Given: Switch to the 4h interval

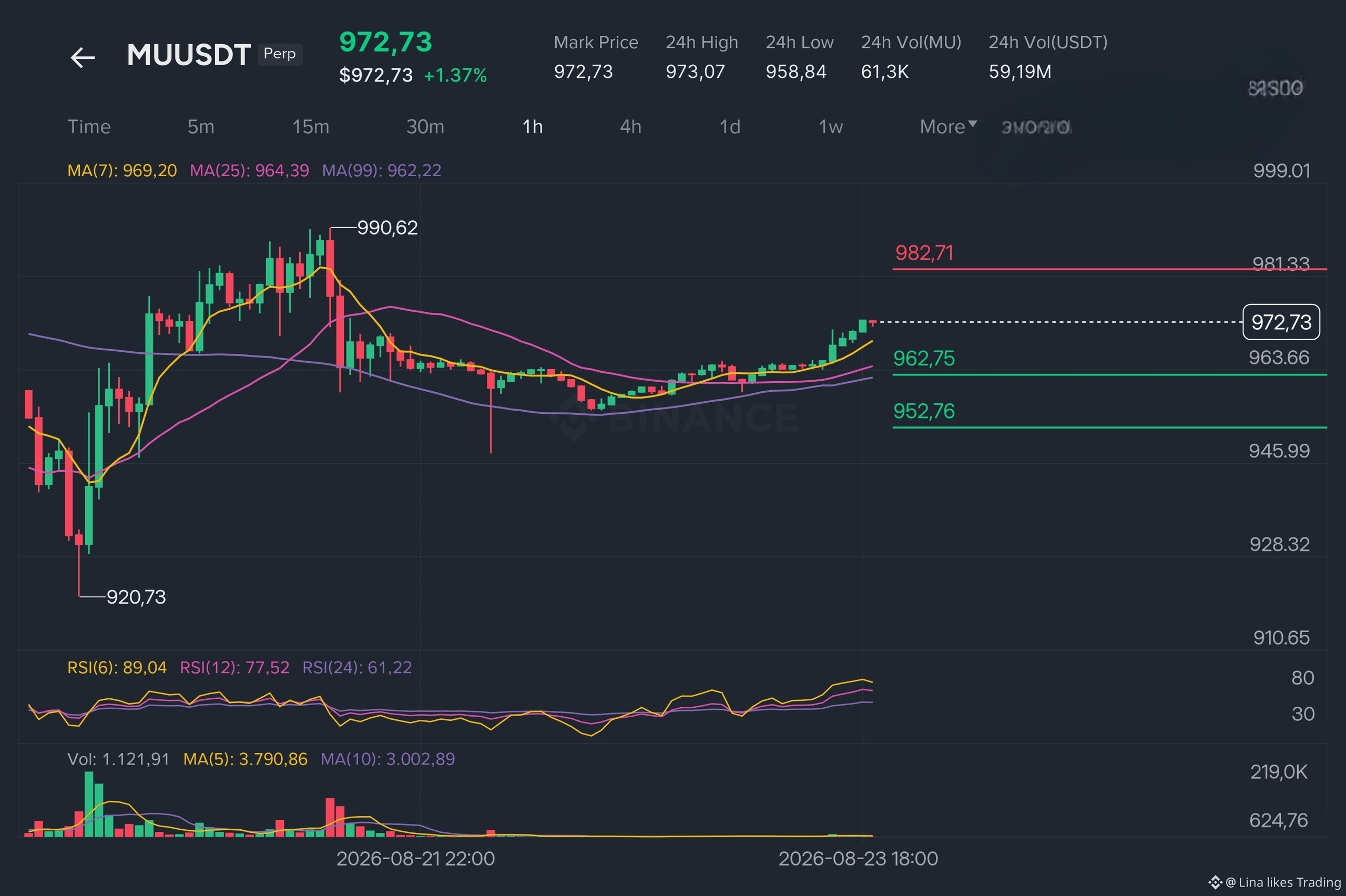Looking at the screenshot, I should point(631,126).
